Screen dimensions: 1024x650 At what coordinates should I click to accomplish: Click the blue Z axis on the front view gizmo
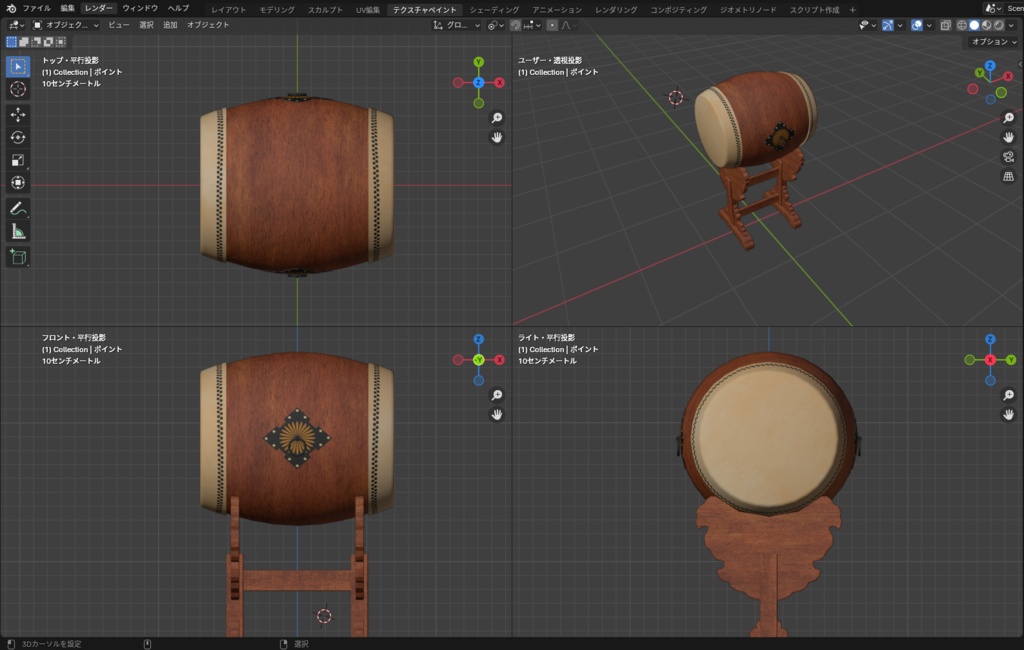pos(479,339)
